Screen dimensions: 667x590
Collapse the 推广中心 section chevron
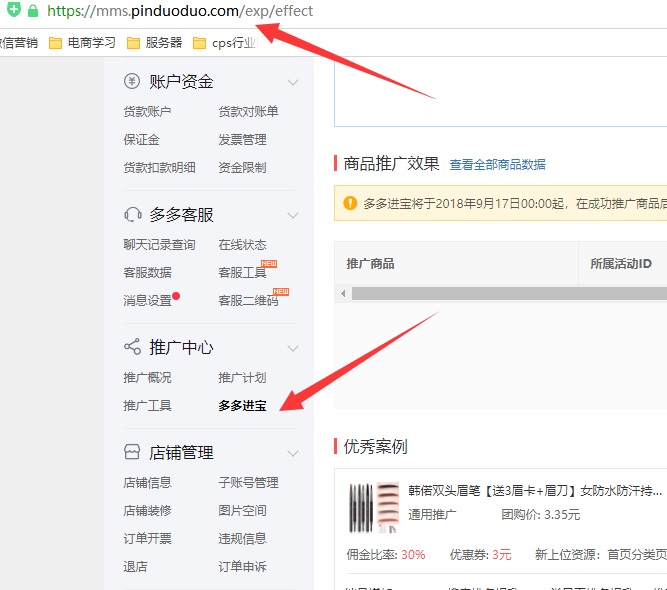(293, 348)
